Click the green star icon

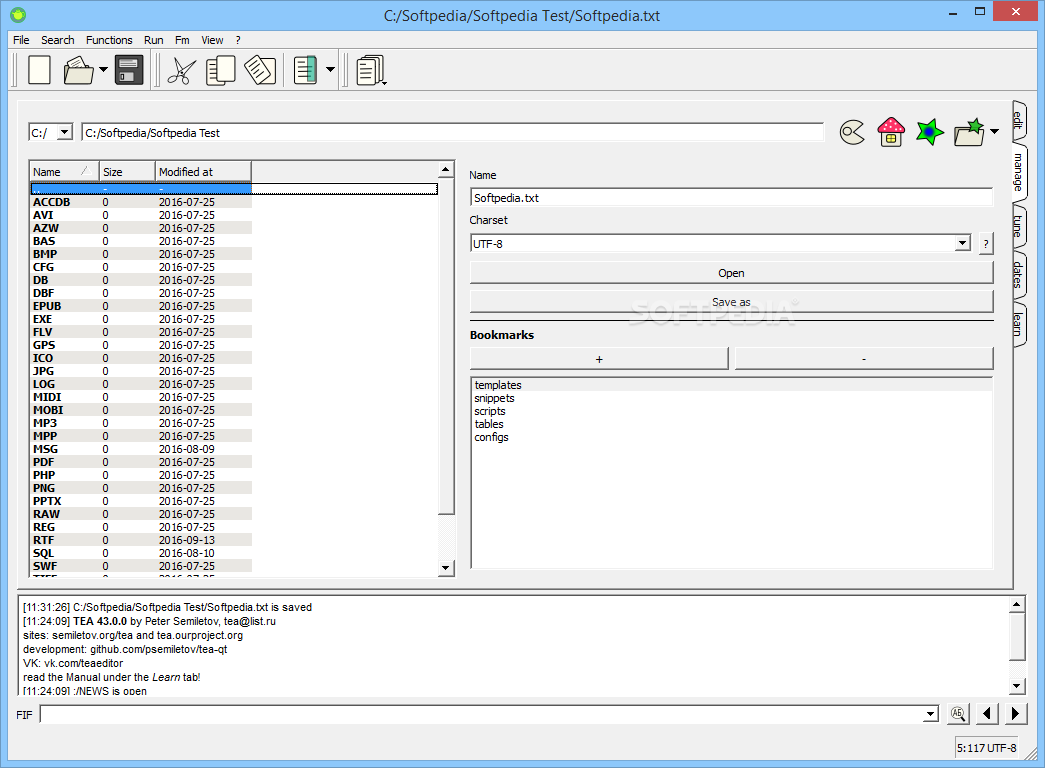coord(929,132)
